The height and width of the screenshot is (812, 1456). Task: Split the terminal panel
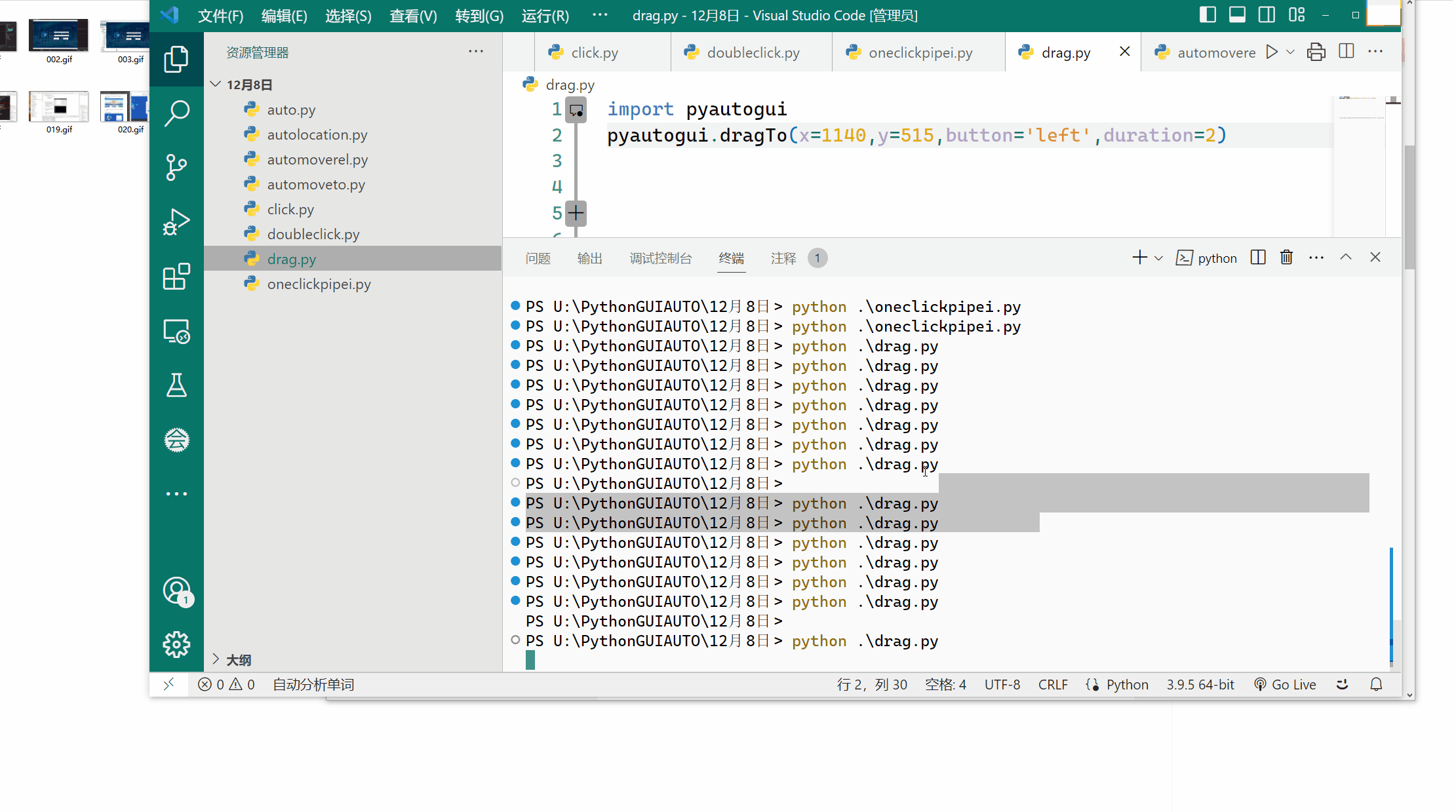pos(1257,258)
